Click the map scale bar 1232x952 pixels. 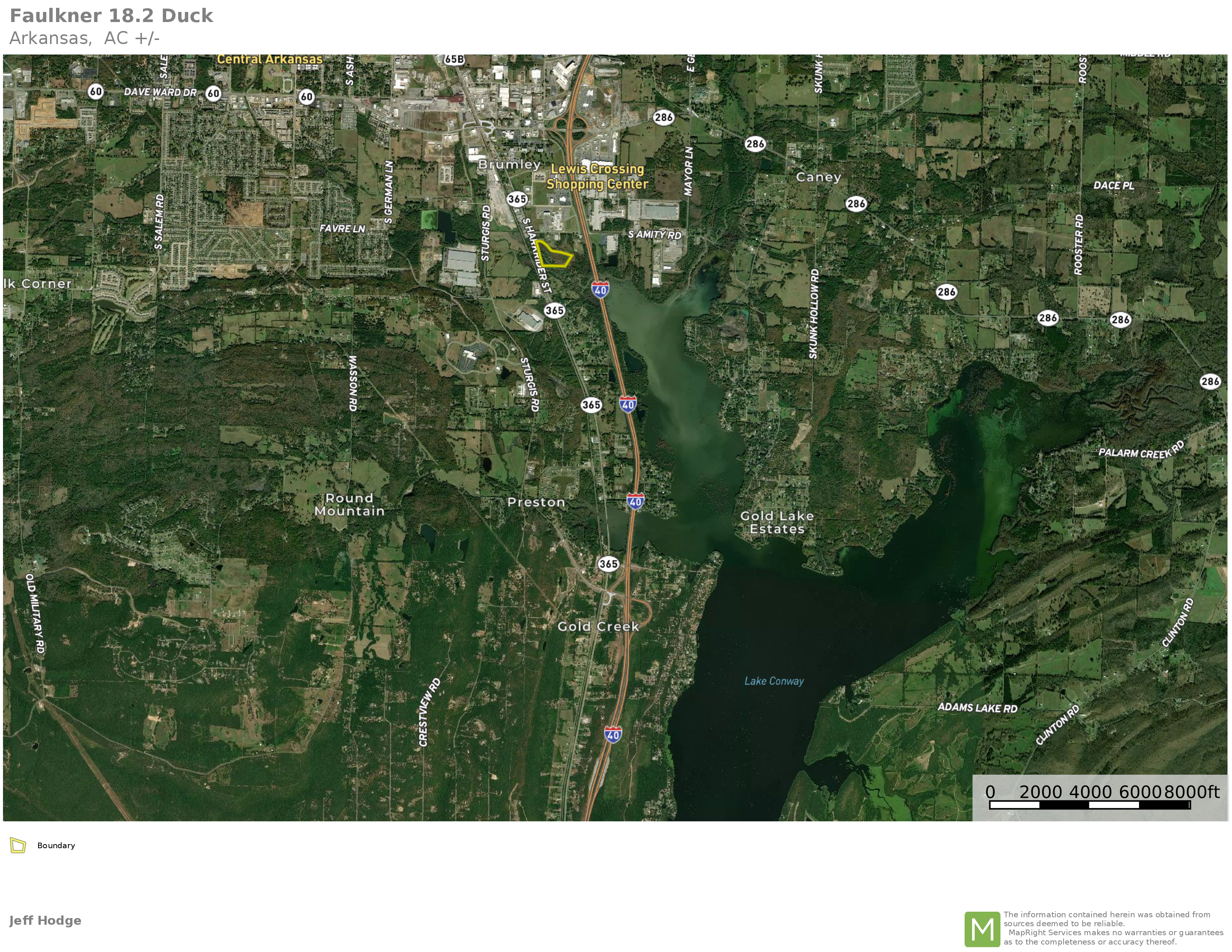point(1089,805)
